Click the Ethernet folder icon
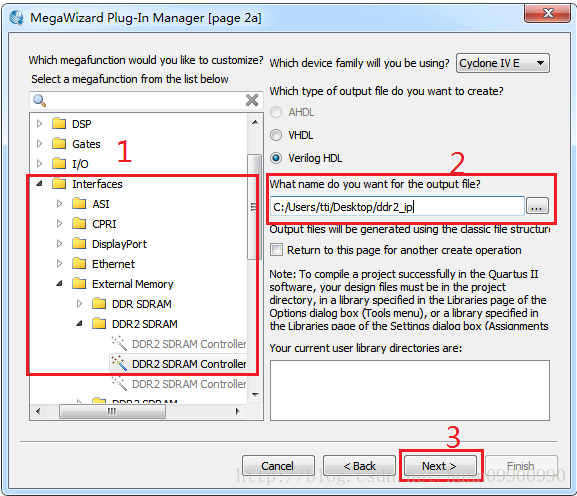This screenshot has width=577, height=496. coord(79,263)
